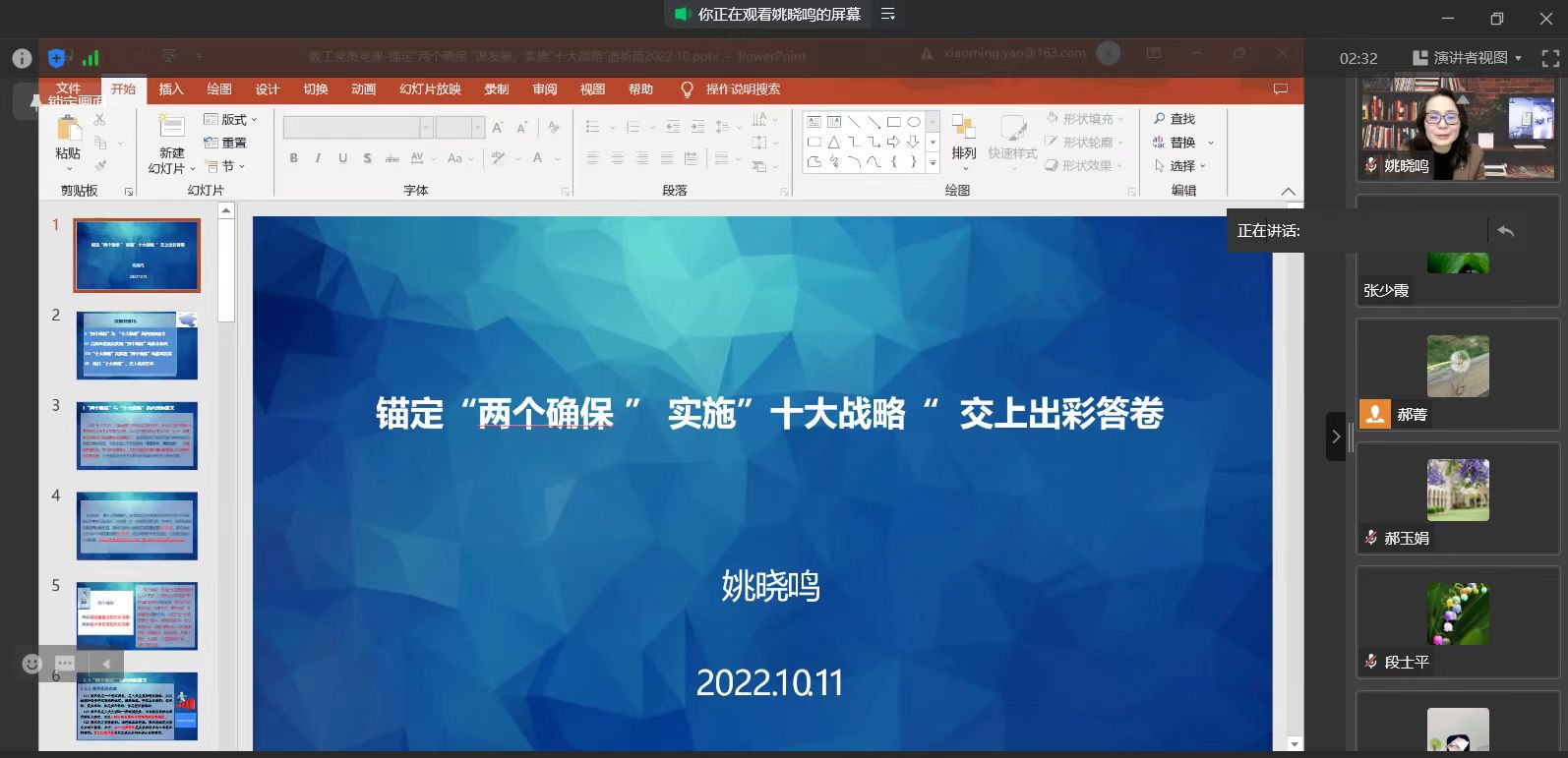Click the reply arrow beside 正在讲话
The height and width of the screenshot is (758, 1568).
coord(1505,231)
